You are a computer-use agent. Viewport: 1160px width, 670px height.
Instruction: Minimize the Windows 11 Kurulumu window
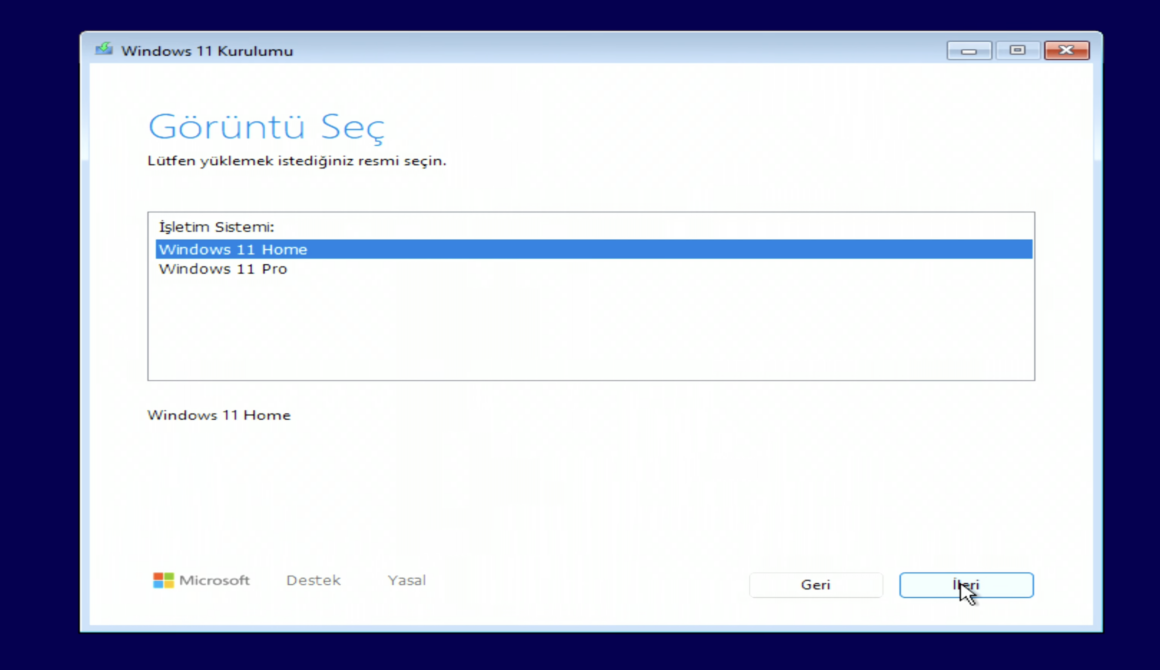[969, 50]
